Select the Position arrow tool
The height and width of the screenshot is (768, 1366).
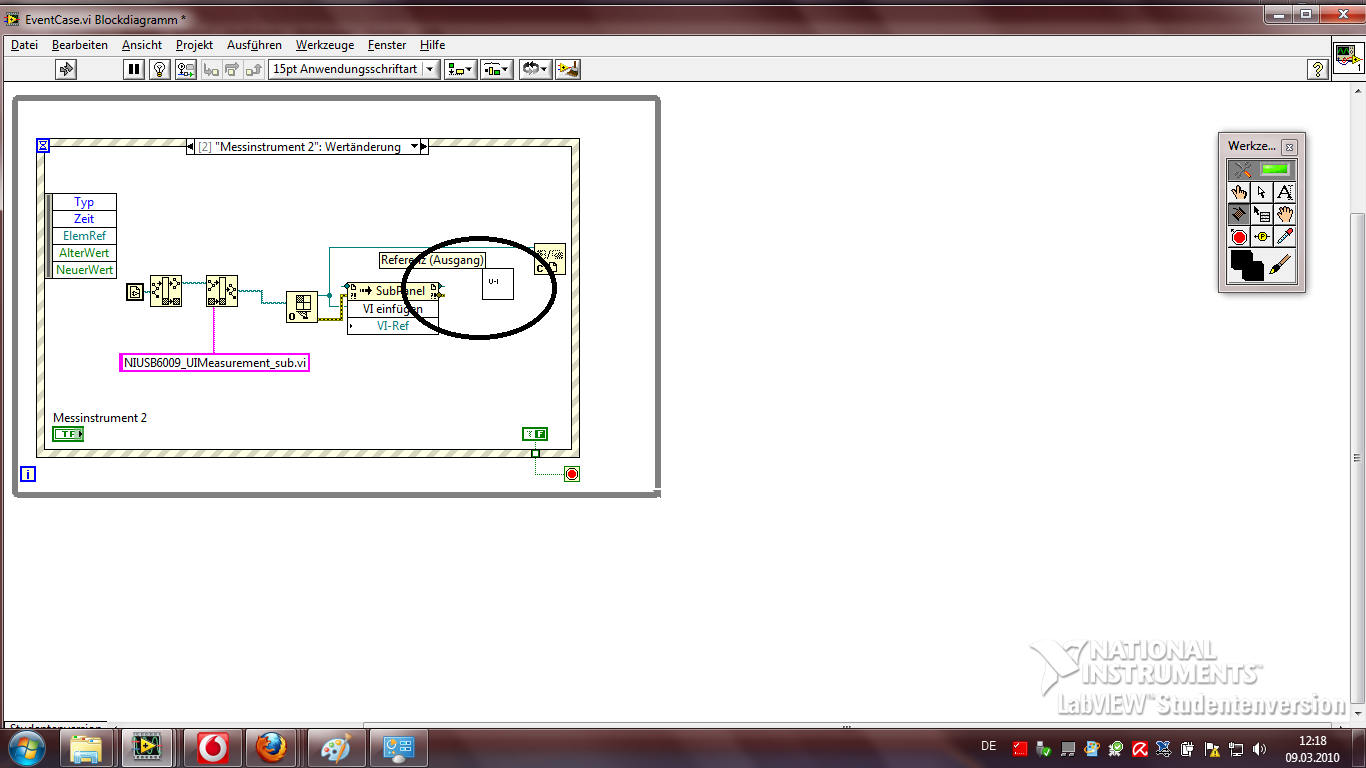point(1262,192)
